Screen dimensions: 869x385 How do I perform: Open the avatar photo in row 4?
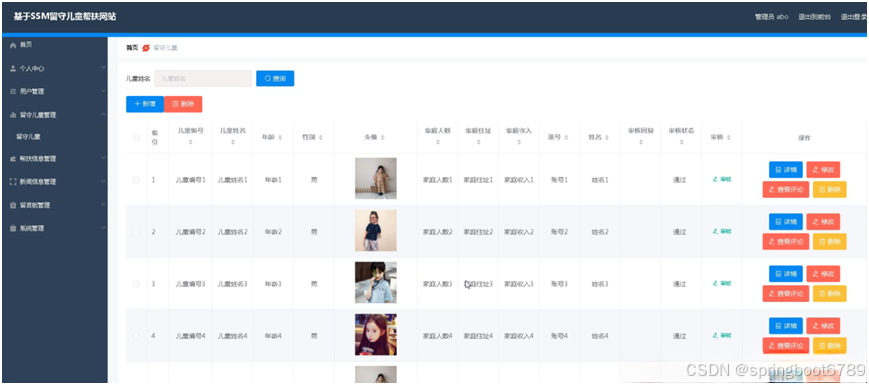pos(376,335)
